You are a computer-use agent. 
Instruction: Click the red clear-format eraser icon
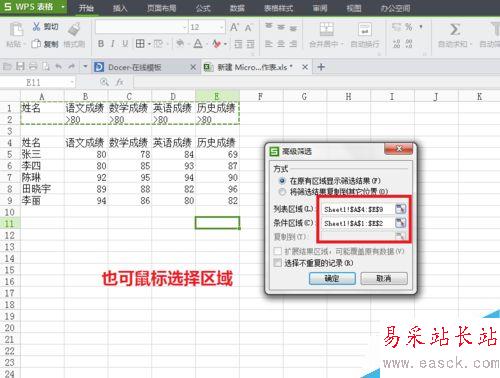click(x=217, y=44)
